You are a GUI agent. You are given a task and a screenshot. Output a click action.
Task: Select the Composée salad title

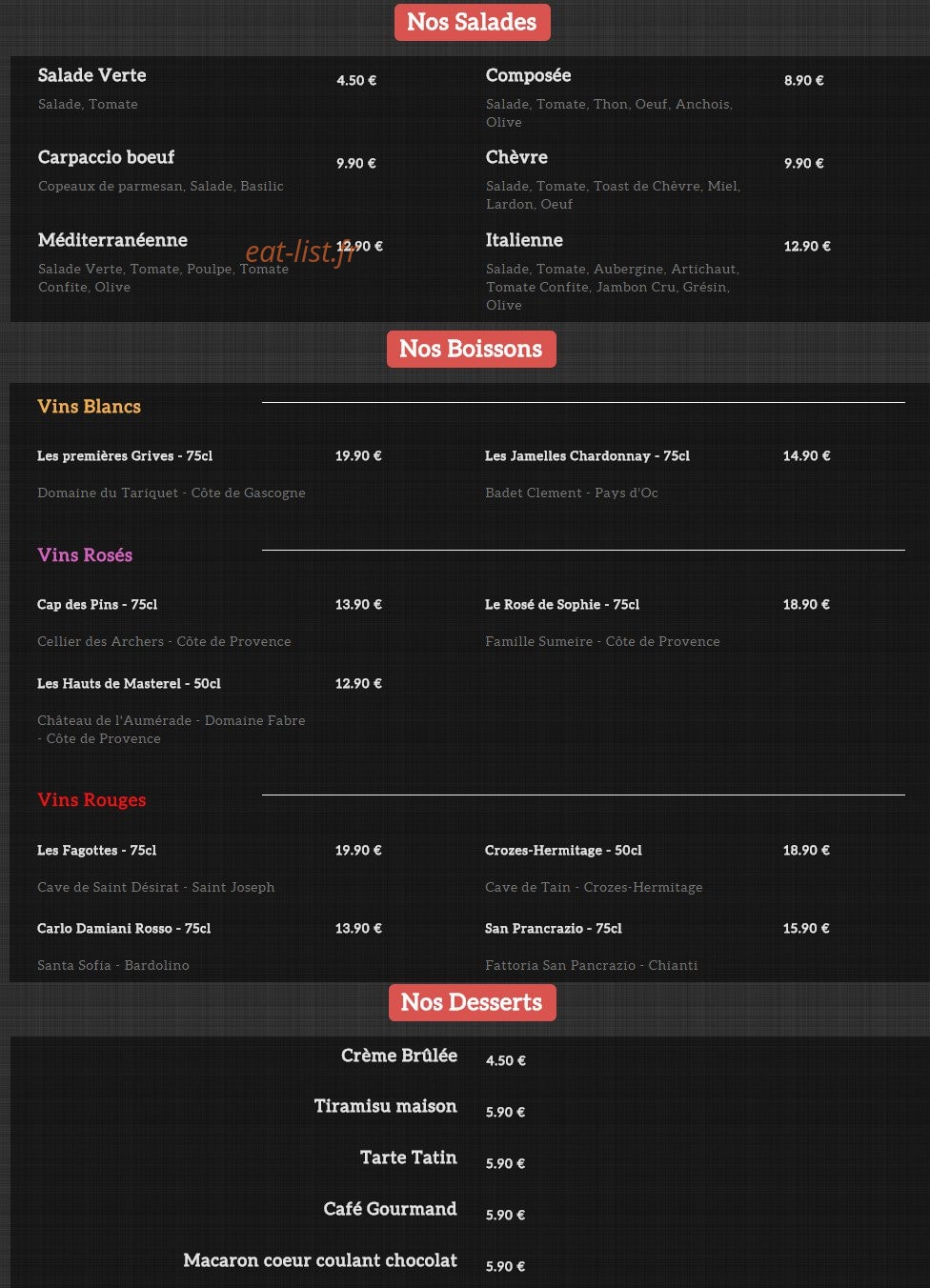[x=528, y=75]
